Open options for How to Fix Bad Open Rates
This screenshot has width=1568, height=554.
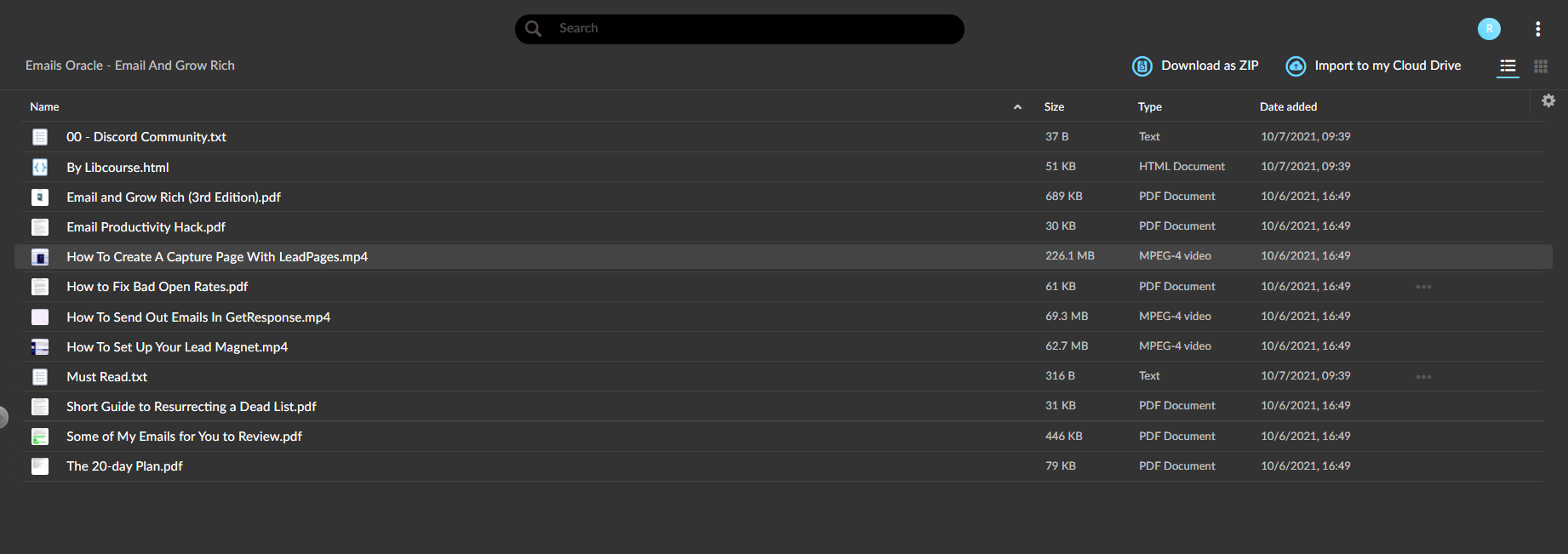click(1423, 287)
